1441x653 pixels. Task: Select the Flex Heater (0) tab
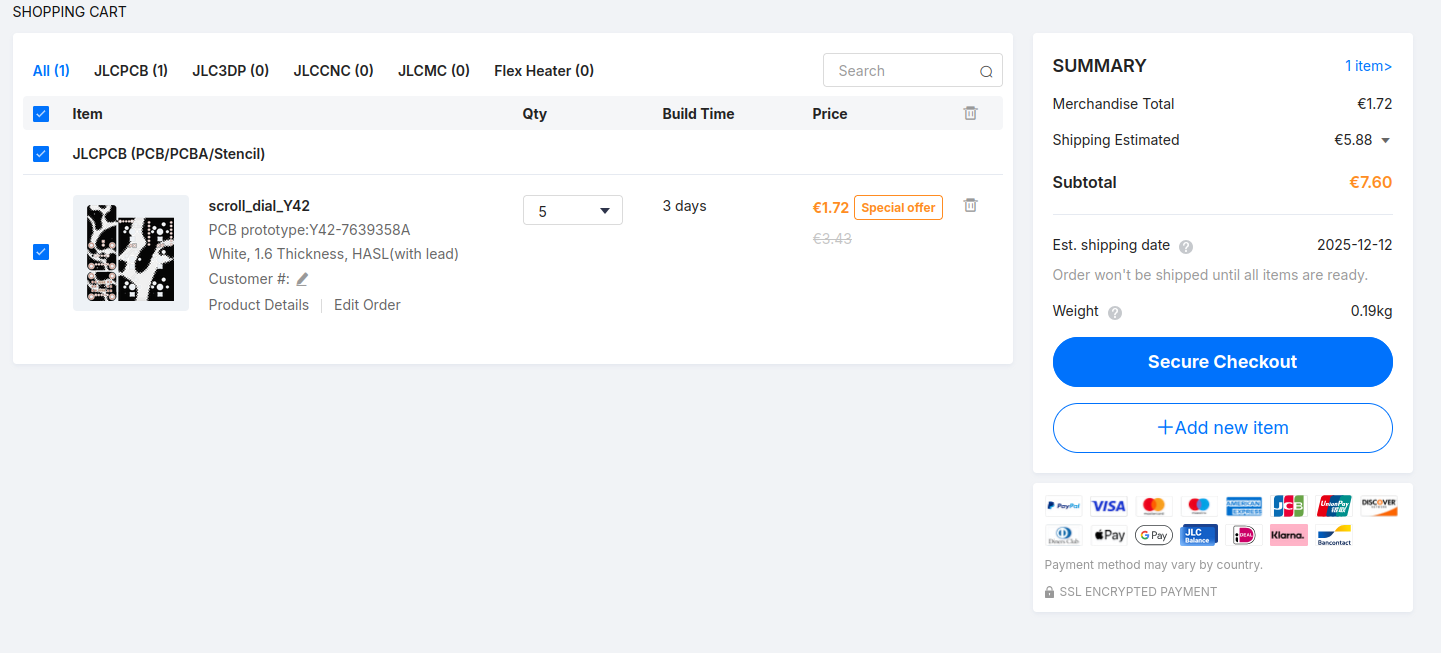(543, 71)
